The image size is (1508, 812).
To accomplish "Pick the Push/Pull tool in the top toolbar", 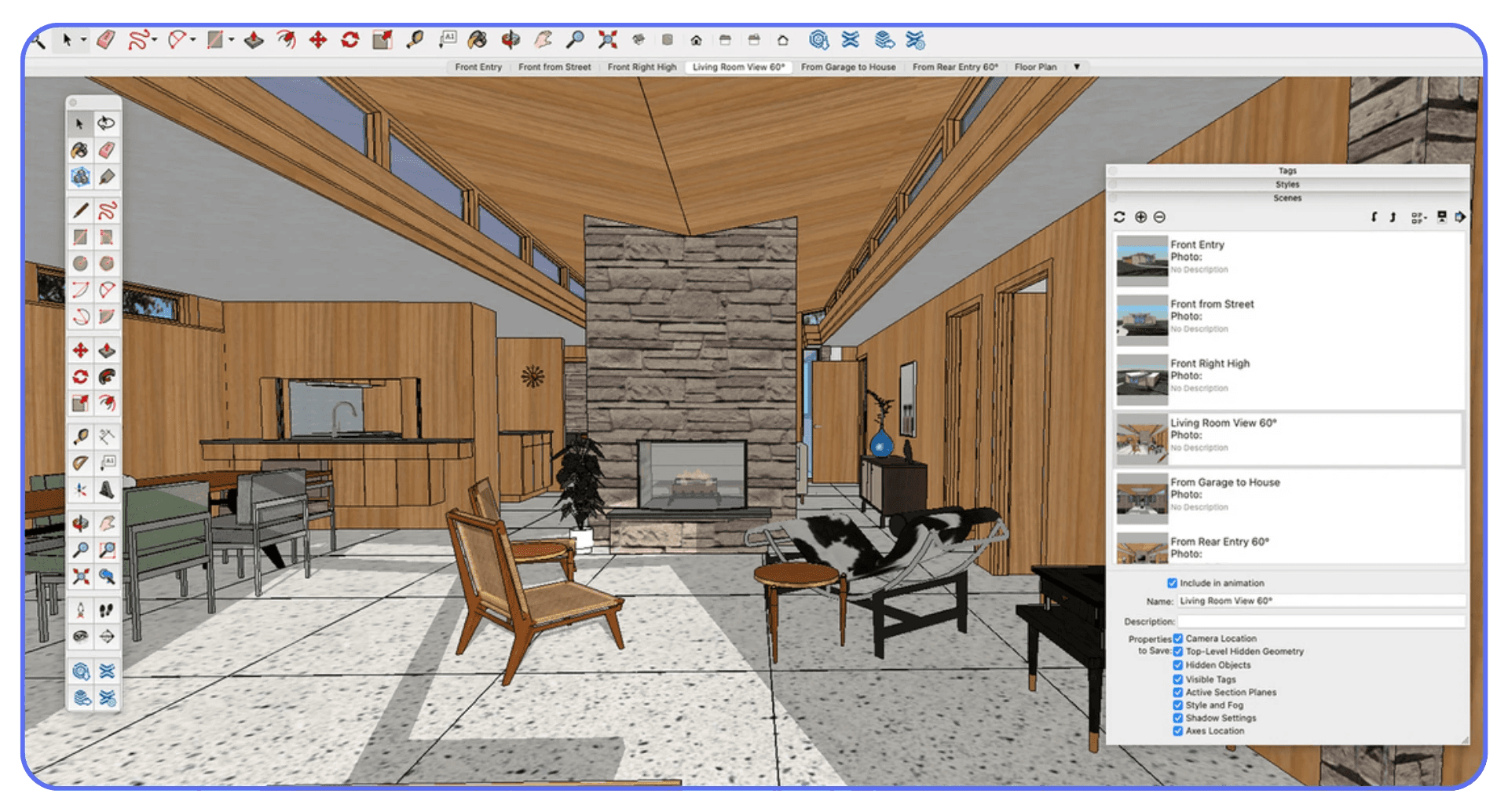I will (x=254, y=39).
